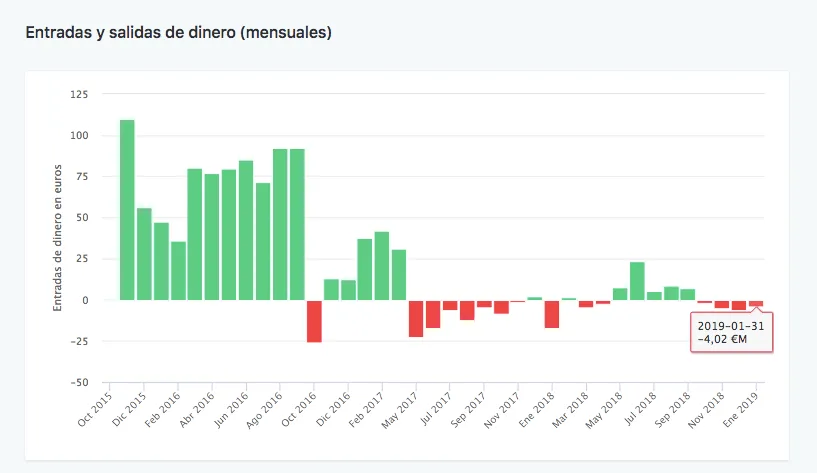817x473 pixels.
Task: Select the green bar above Dic 2015
Action: point(144,254)
